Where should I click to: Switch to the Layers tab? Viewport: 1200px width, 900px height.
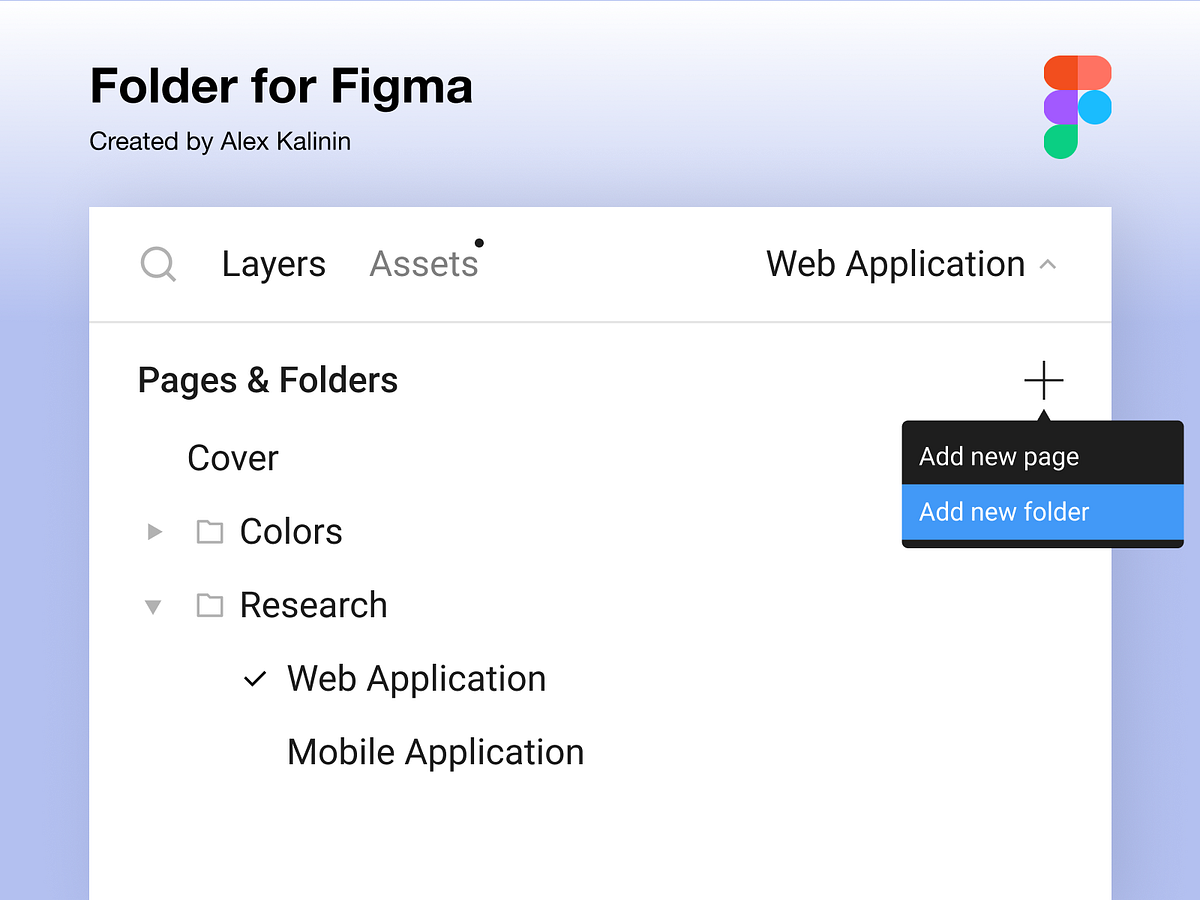point(274,264)
